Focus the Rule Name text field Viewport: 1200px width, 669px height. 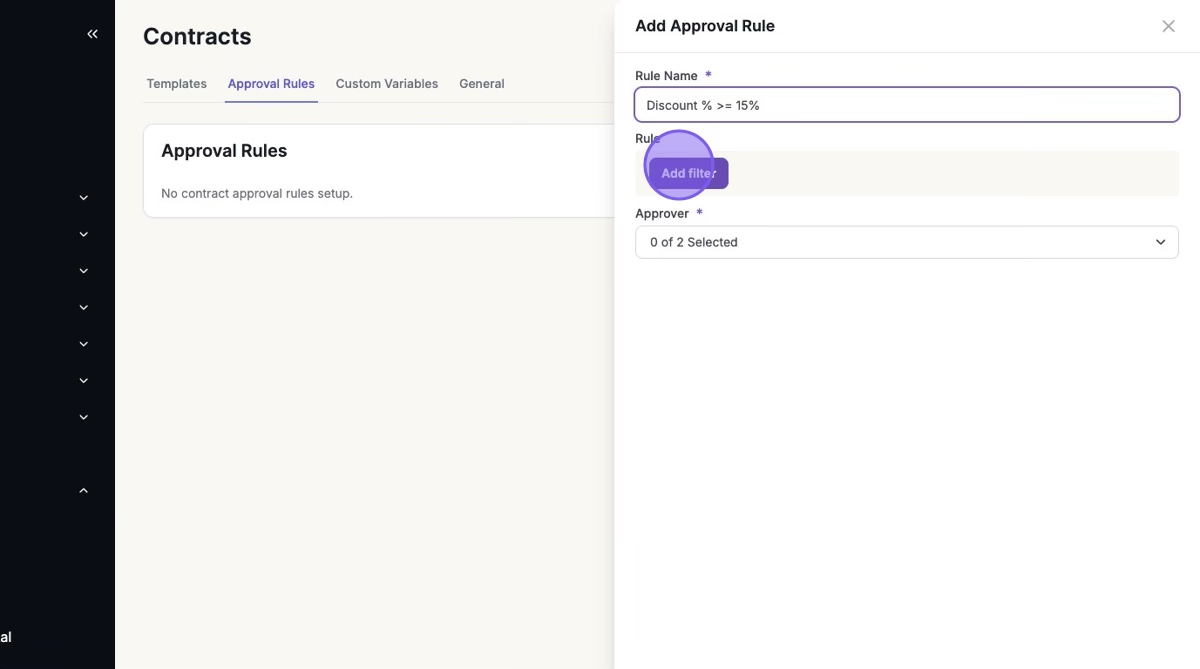906,105
